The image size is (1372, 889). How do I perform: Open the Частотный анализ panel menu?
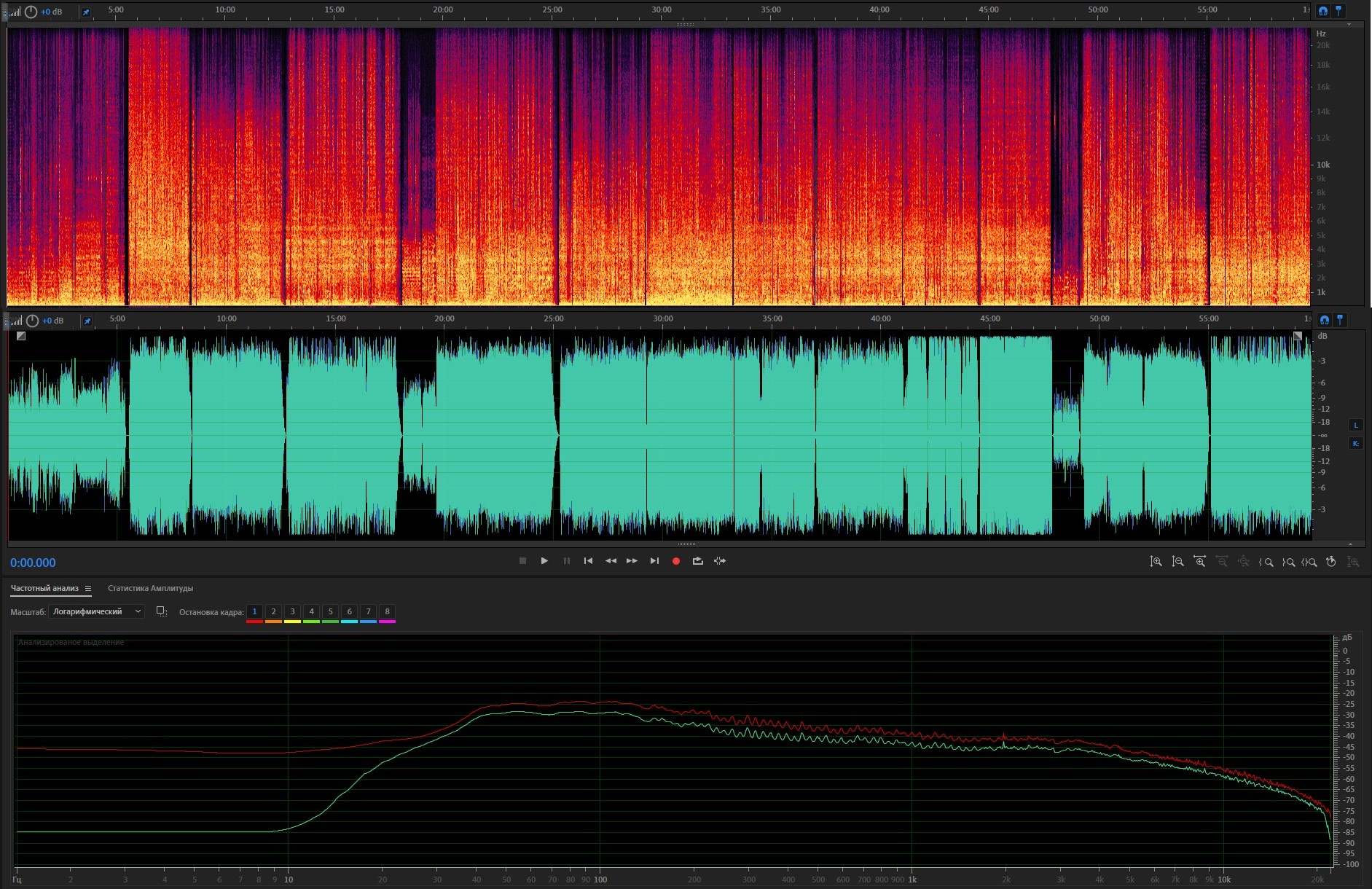tap(88, 589)
